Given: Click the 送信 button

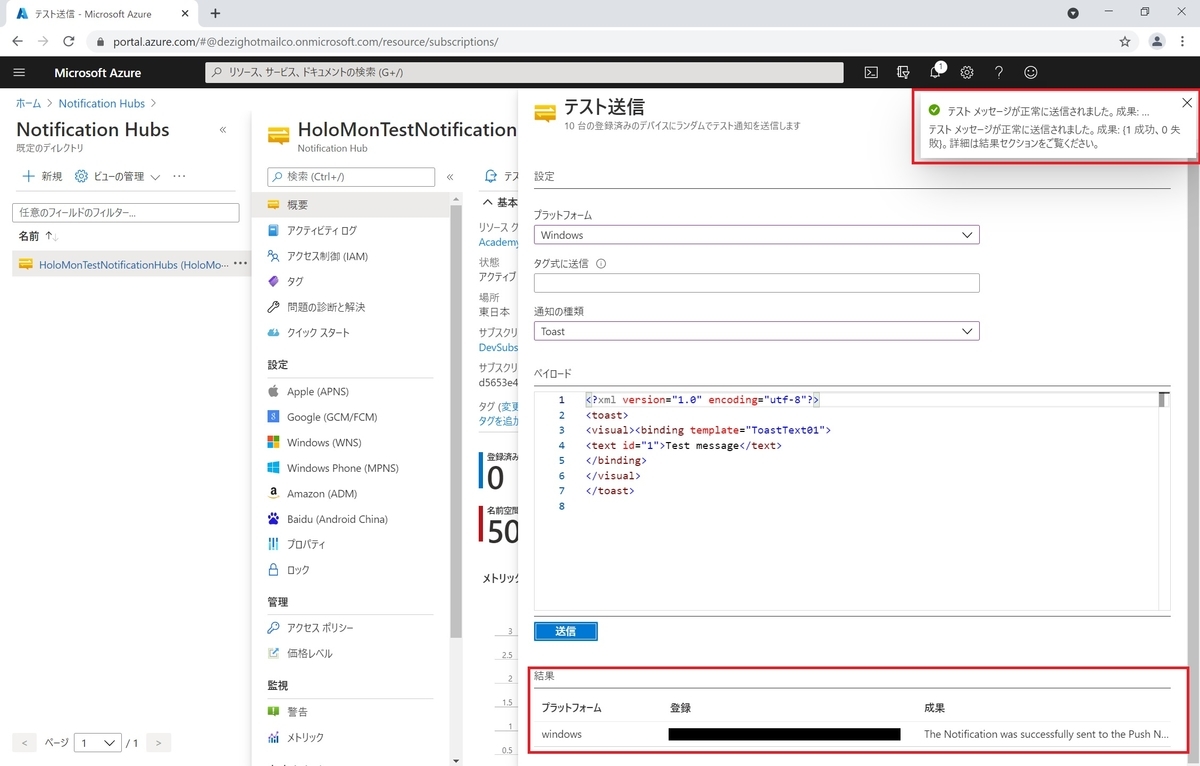Looking at the screenshot, I should click(566, 631).
